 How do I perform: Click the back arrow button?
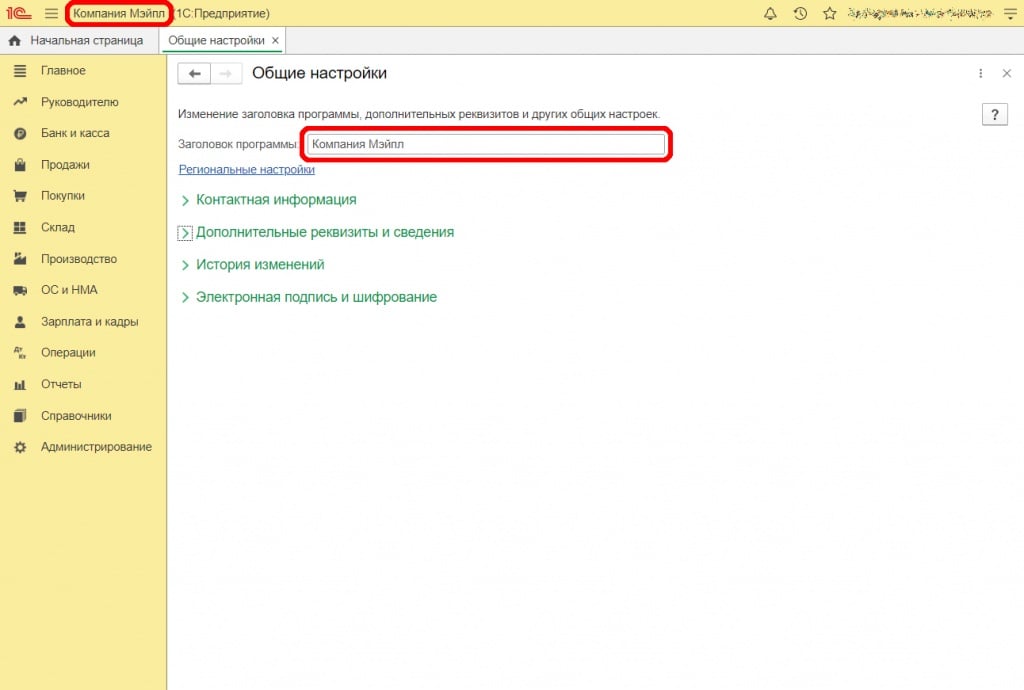[194, 74]
